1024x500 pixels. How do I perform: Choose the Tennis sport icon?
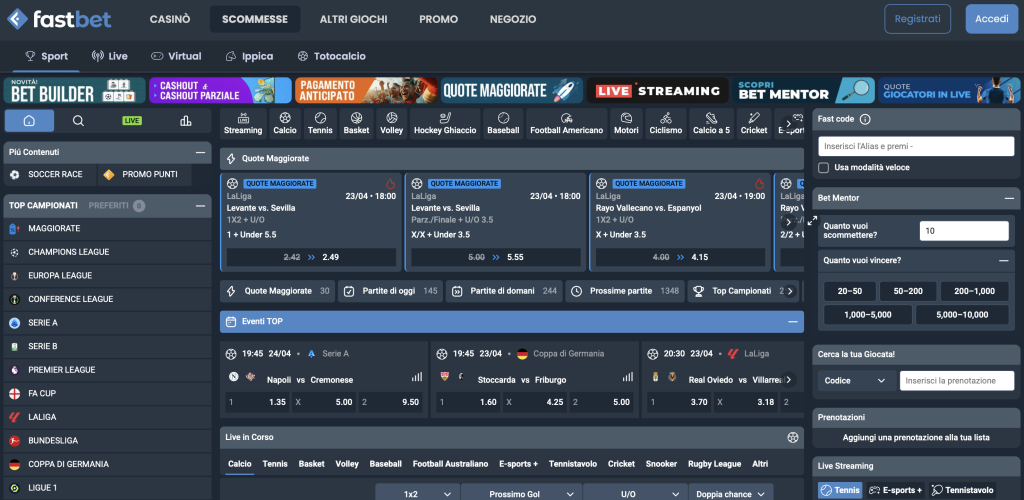coord(320,124)
